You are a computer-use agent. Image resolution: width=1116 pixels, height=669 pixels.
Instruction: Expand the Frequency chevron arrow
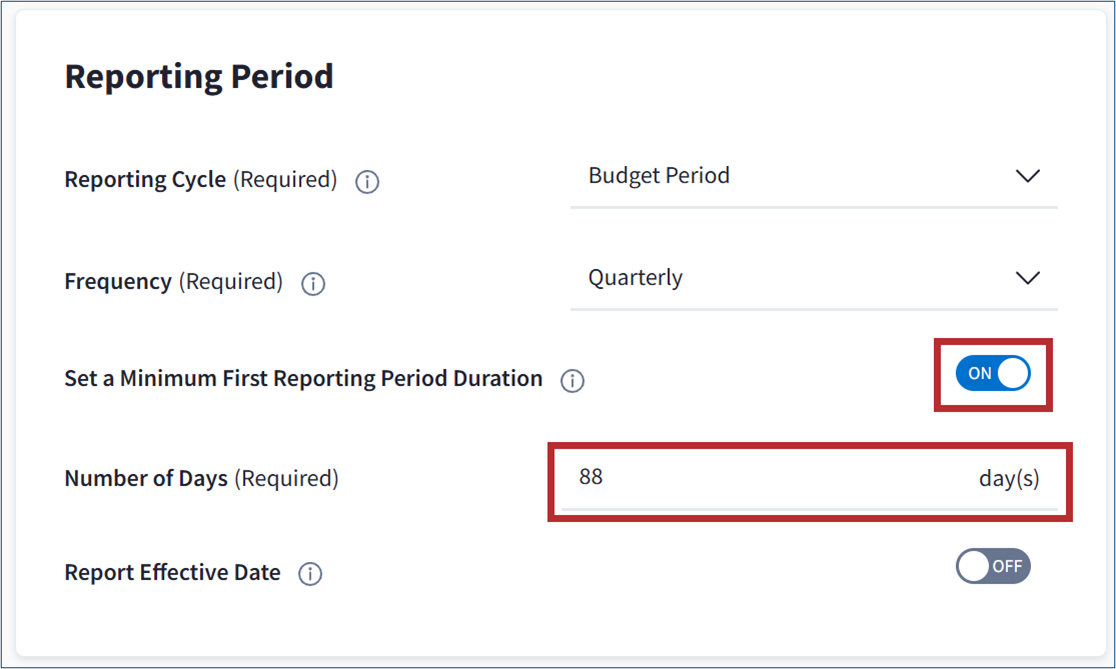[x=1027, y=278]
